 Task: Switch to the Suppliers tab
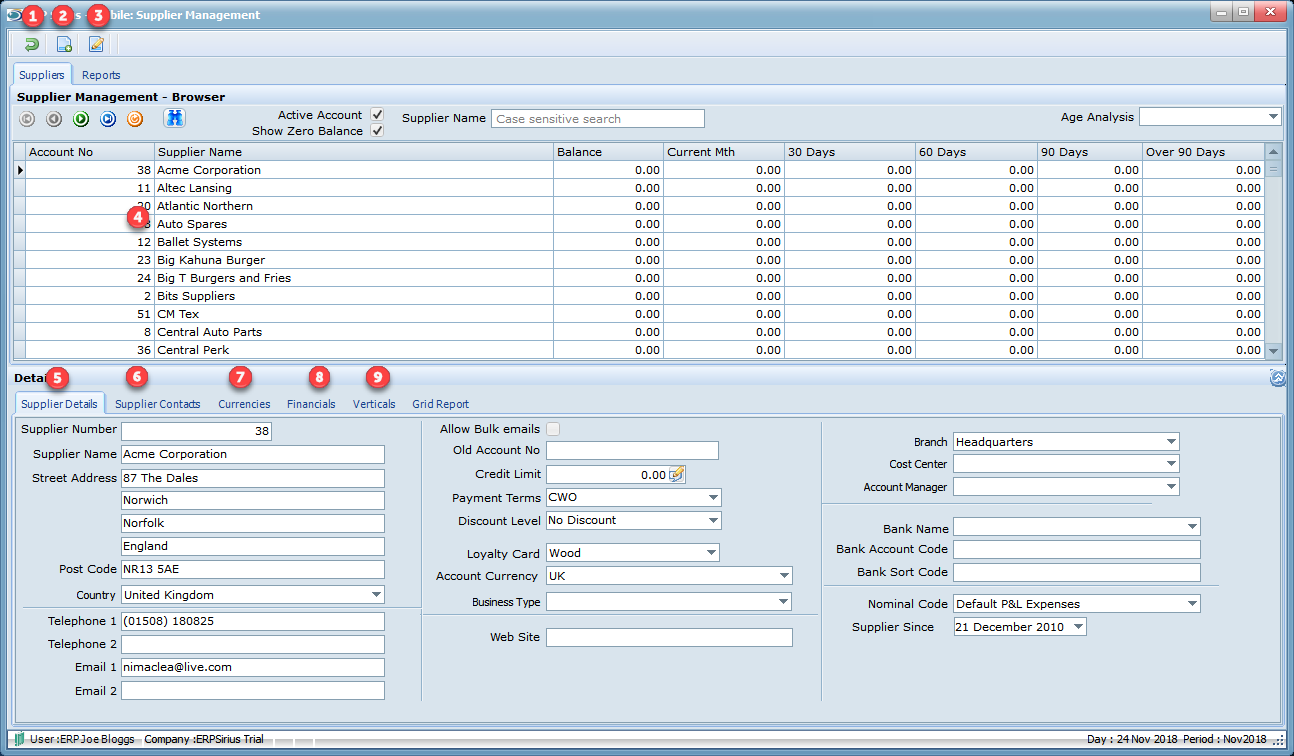(x=42, y=75)
